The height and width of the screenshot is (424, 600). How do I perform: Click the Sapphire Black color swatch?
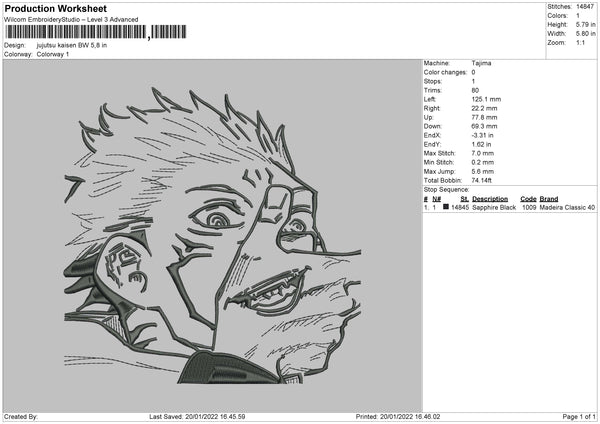446,207
